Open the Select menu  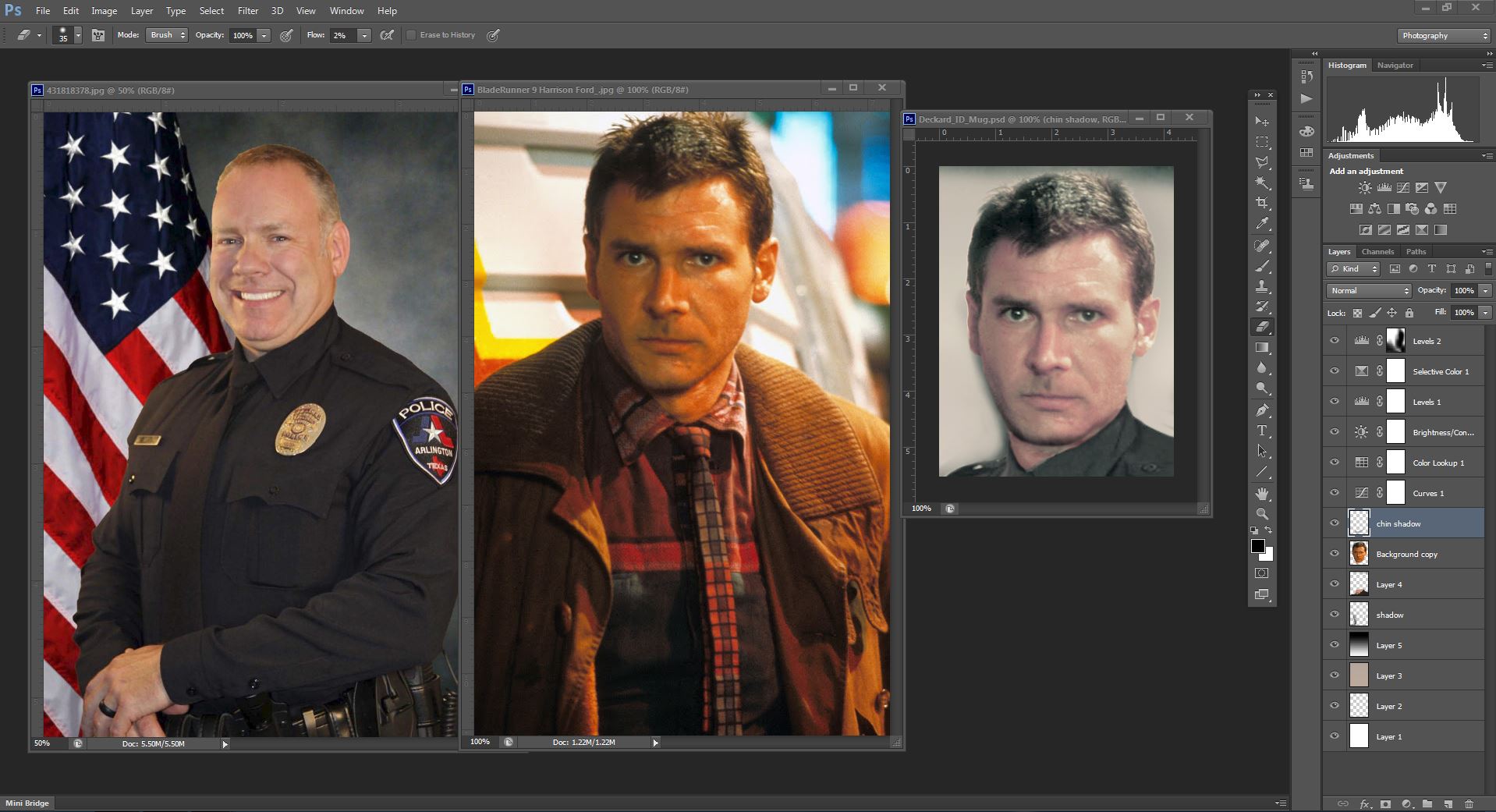211,11
